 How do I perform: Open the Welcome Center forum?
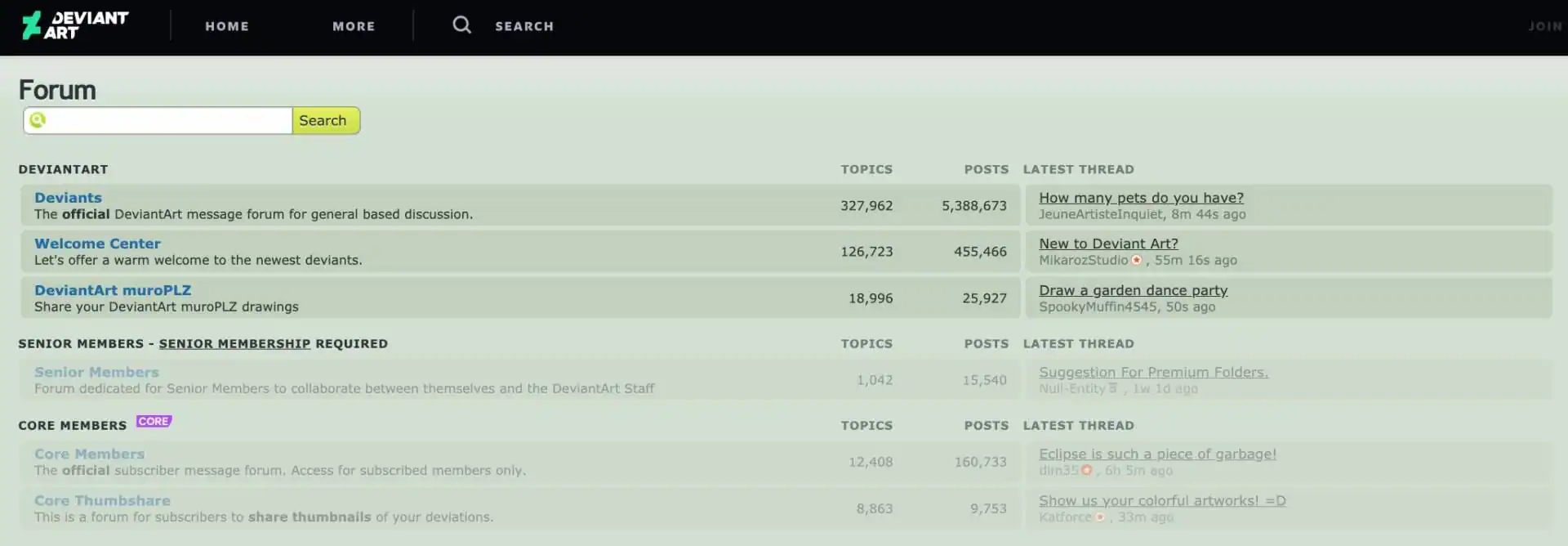tap(97, 244)
